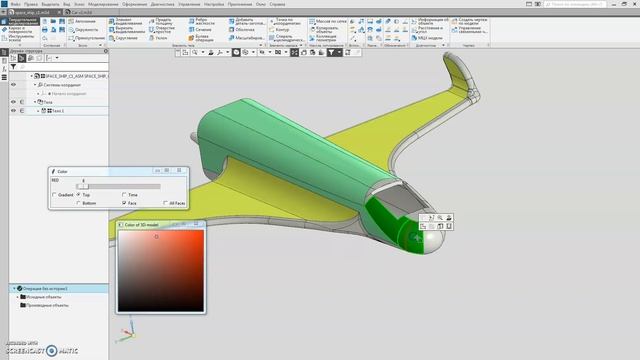Select the Автолиния sketch tool
Screen dimensions: 640x360
click(82, 21)
